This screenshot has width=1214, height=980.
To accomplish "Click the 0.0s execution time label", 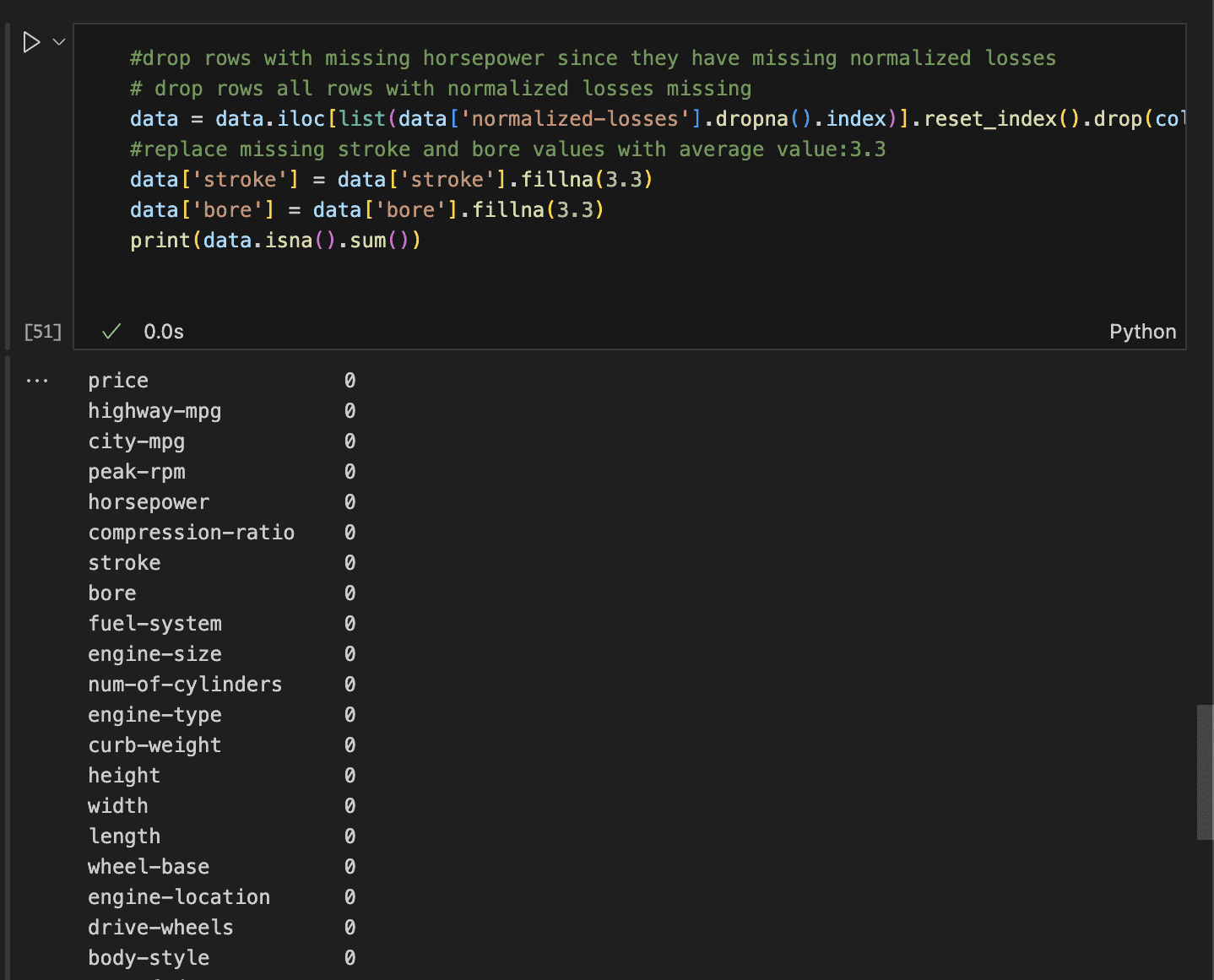I will (163, 331).
